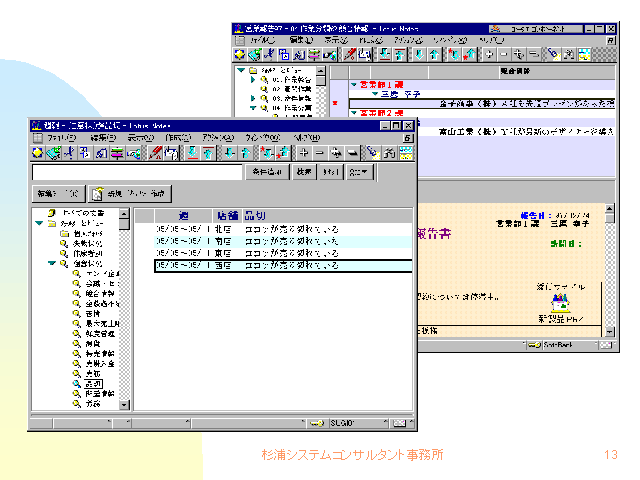The width and height of the screenshot is (640, 480).
Task: Click blue down-arrow navigation icon in front toolbar
Action: pos(229,153)
